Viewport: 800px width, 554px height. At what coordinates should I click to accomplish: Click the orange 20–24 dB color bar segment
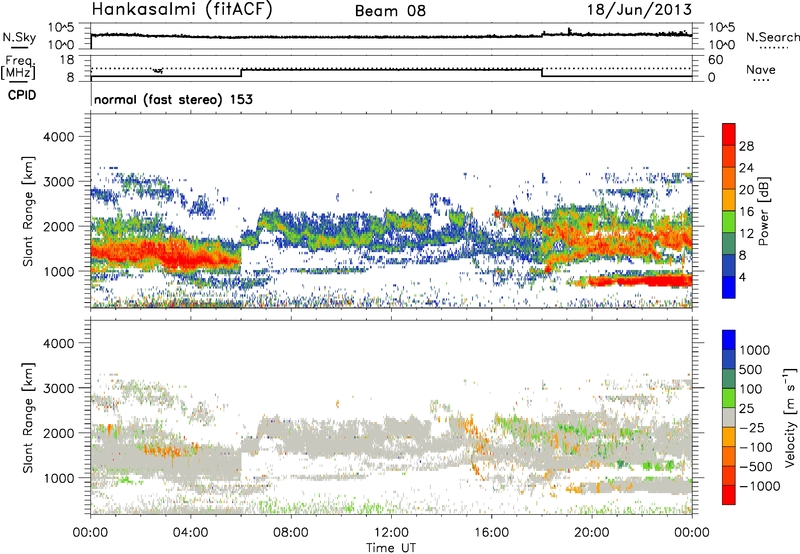(729, 178)
